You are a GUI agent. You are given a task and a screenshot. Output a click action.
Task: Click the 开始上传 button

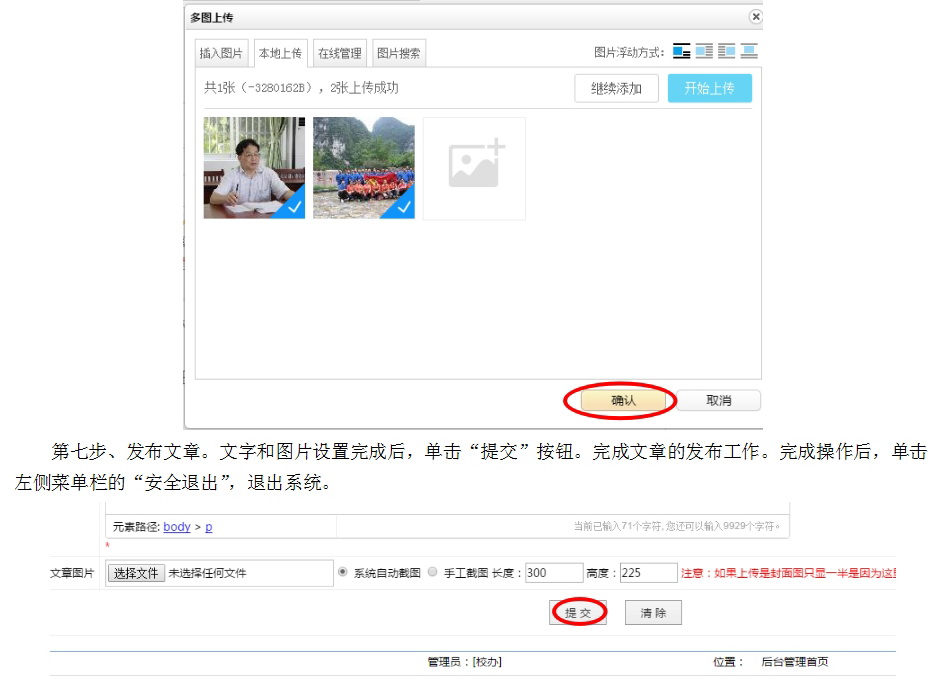click(709, 89)
